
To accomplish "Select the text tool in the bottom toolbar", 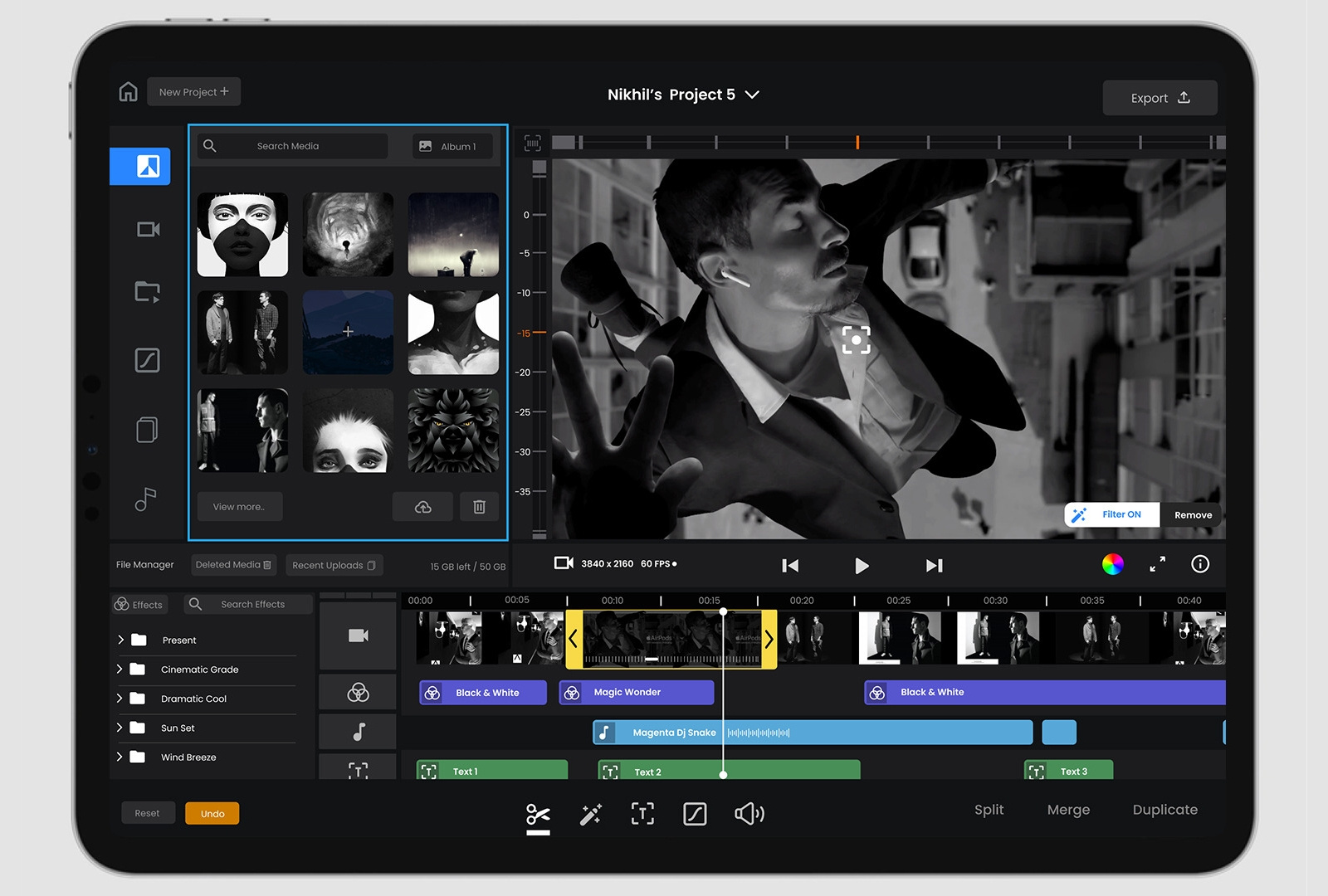I will (x=642, y=813).
